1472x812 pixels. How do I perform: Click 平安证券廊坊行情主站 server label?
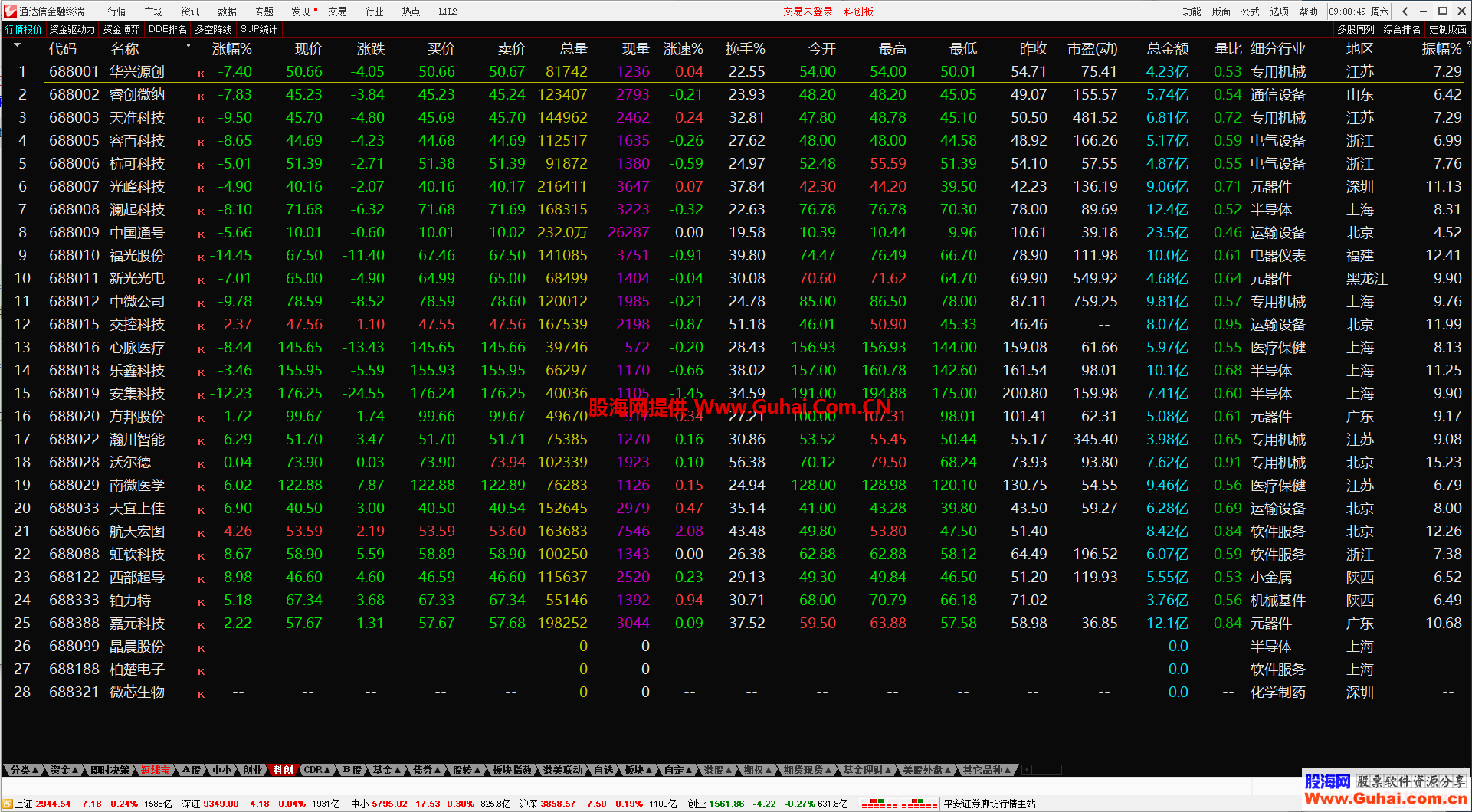(x=989, y=804)
